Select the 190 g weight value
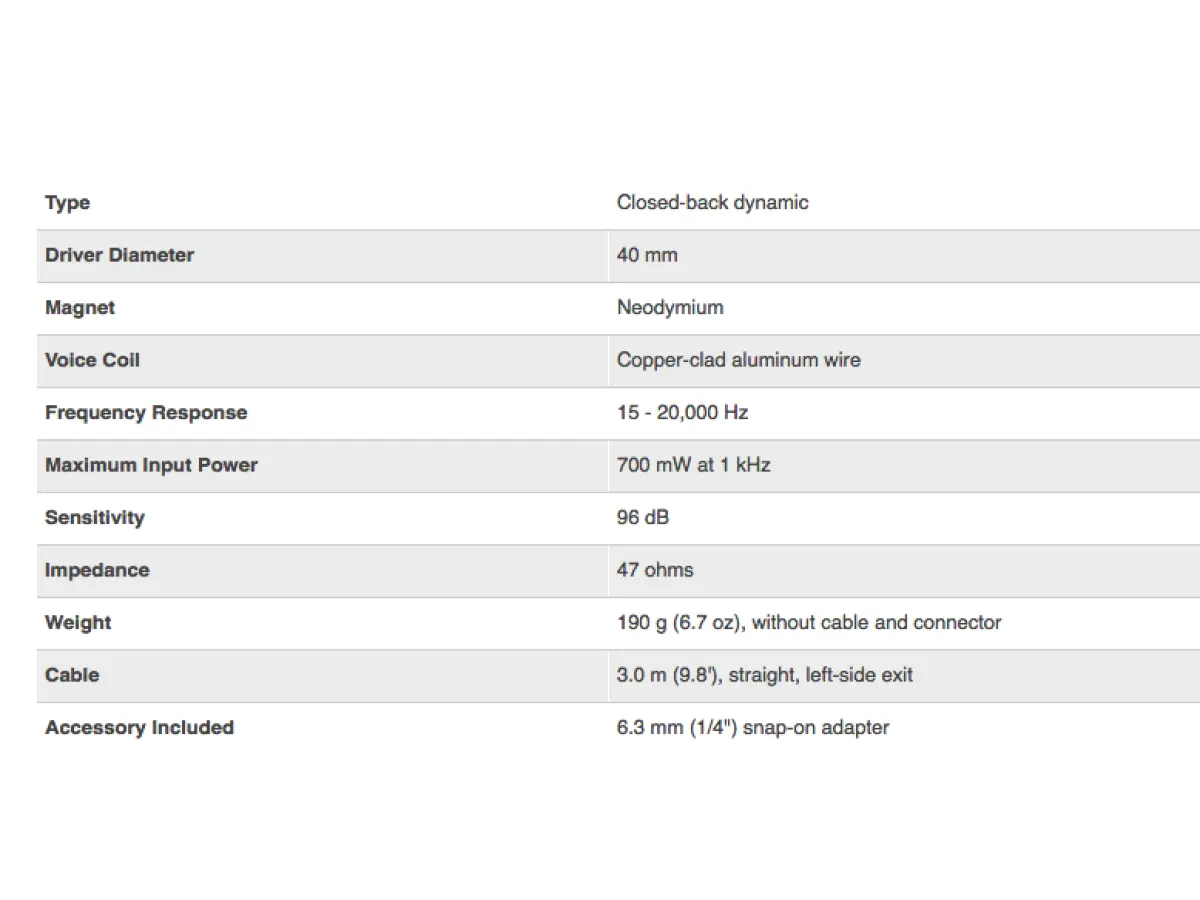 click(x=809, y=623)
